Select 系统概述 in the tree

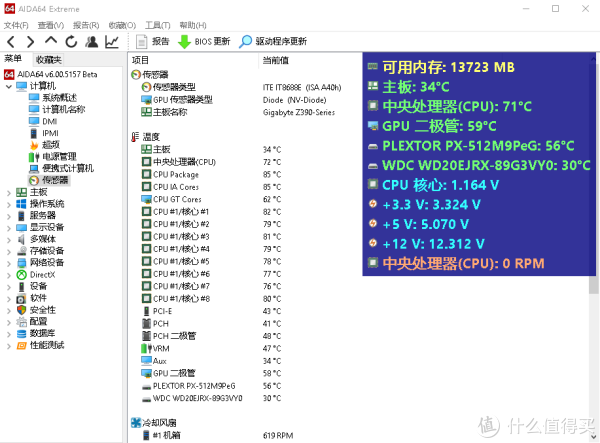pyautogui.click(x=59, y=98)
